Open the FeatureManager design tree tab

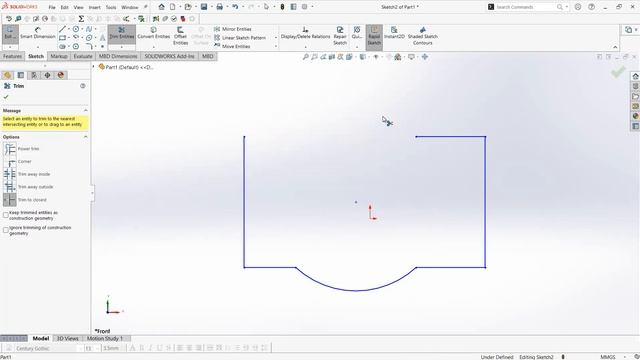(7, 75)
